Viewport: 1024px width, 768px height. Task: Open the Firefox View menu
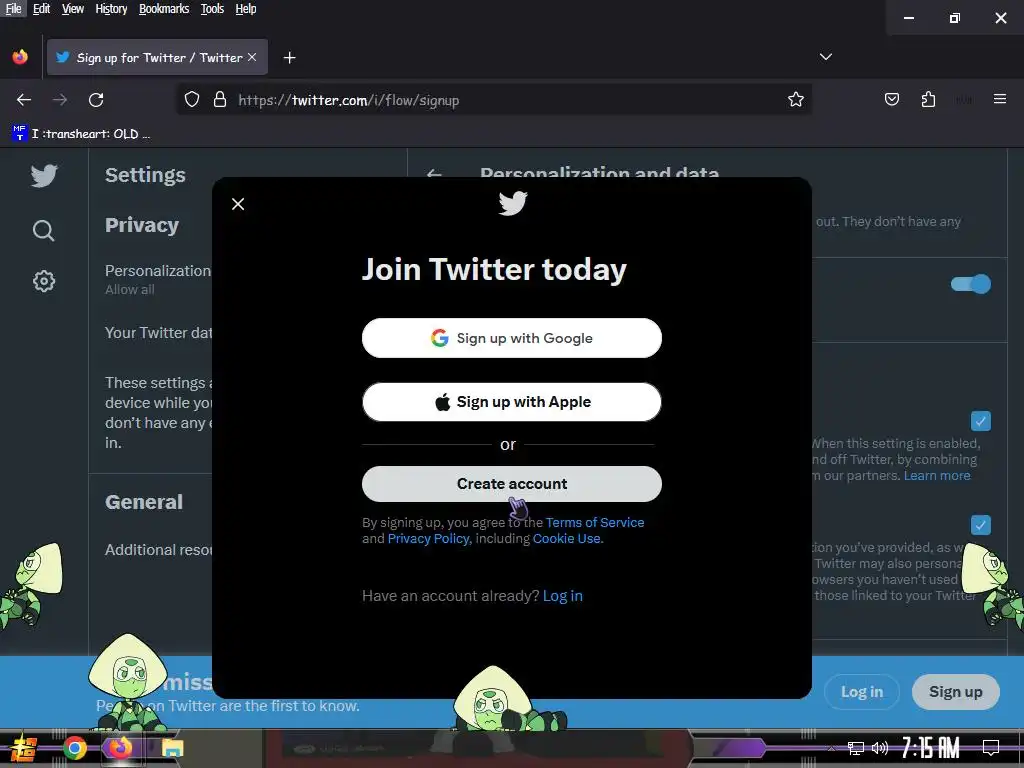pos(72,8)
